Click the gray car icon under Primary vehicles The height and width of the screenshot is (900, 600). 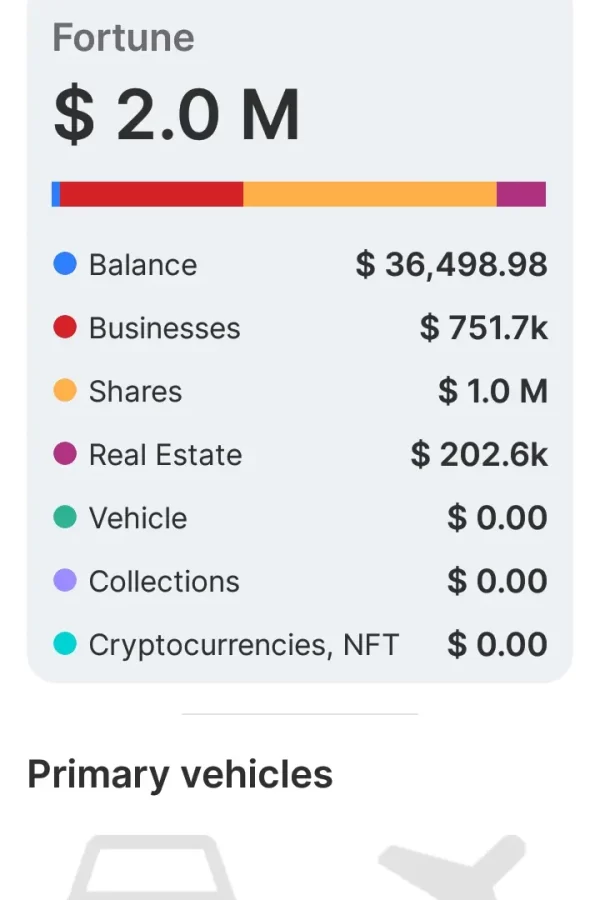coord(152,868)
